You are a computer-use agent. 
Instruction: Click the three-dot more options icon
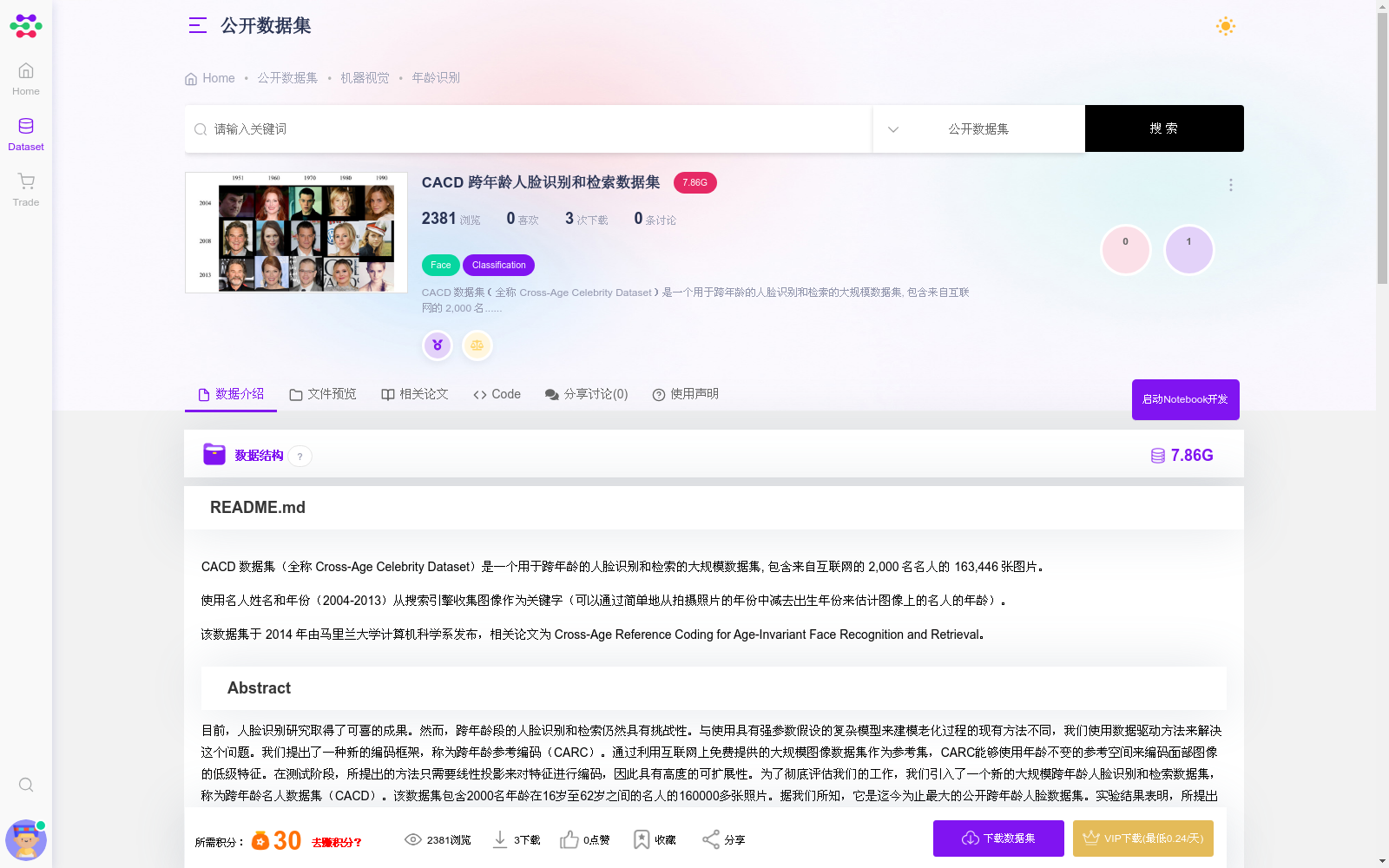[1231, 185]
